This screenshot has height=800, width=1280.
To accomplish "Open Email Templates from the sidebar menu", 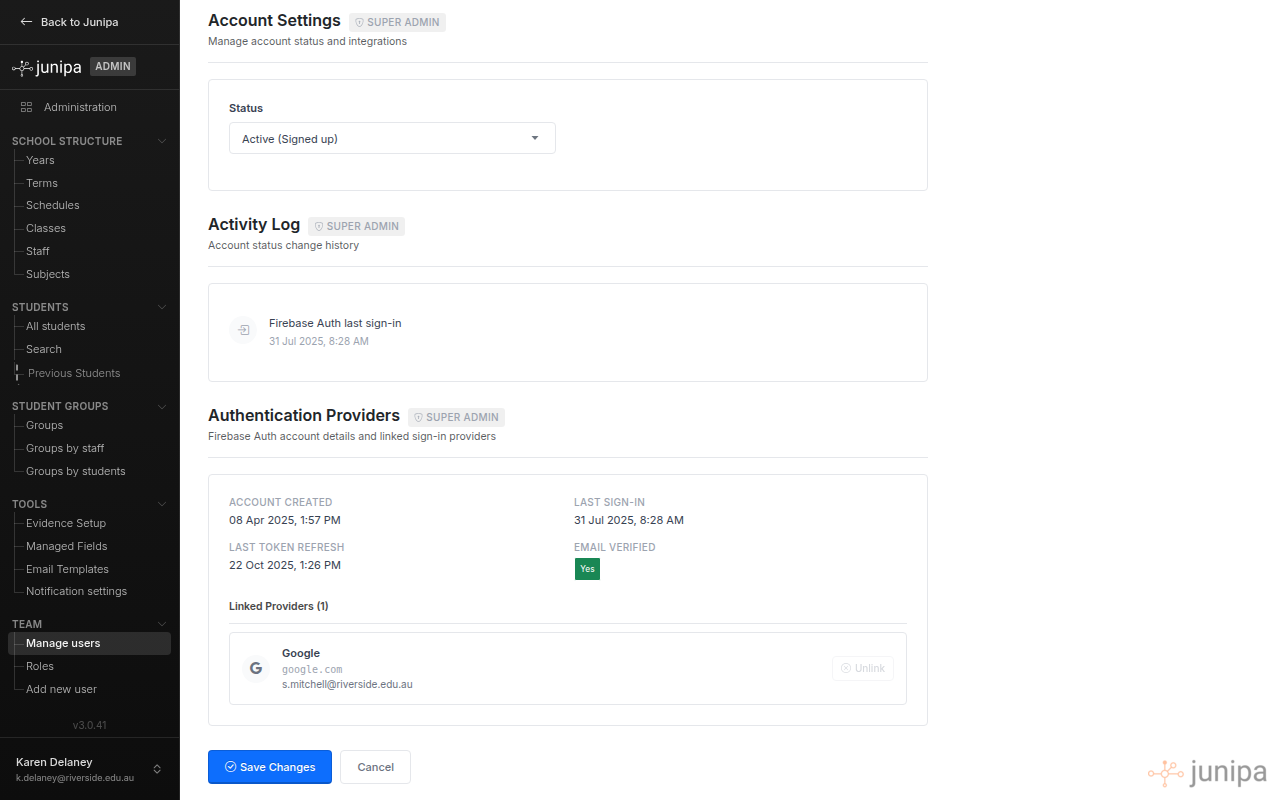I will click(x=66, y=569).
